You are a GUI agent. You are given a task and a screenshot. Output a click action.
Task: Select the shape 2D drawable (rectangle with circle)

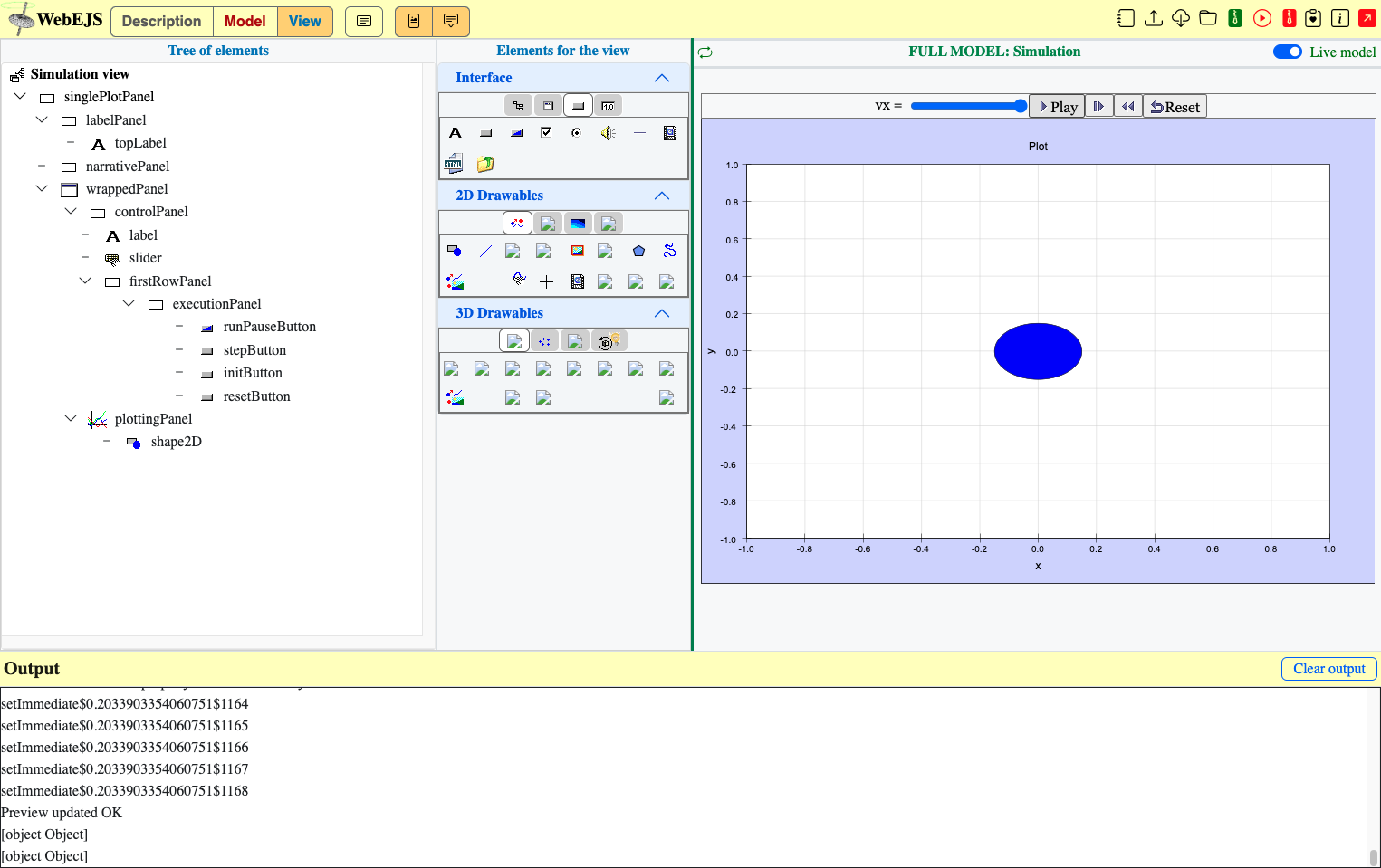455,251
